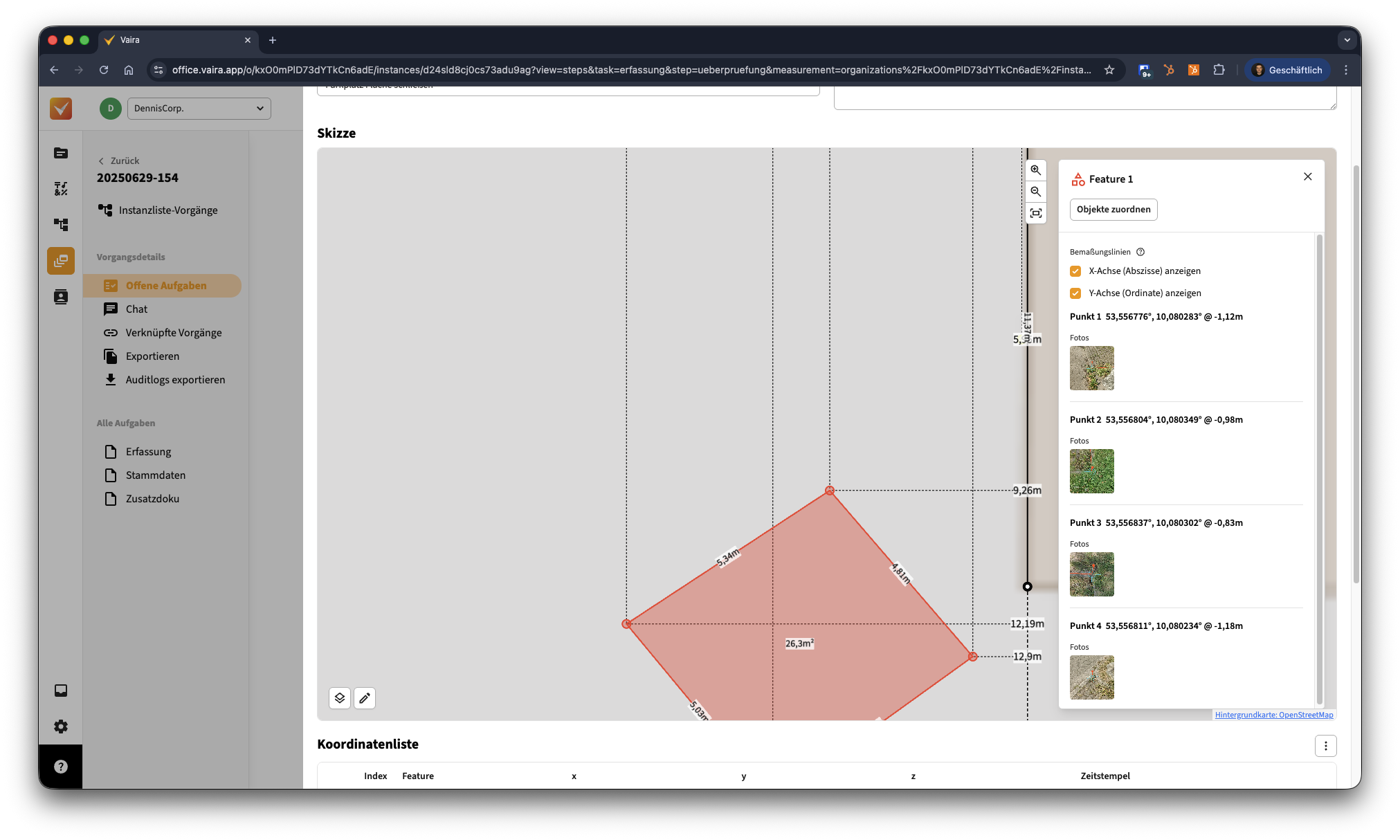
Task: Click the Objekte zuordnen button
Action: point(1113,210)
